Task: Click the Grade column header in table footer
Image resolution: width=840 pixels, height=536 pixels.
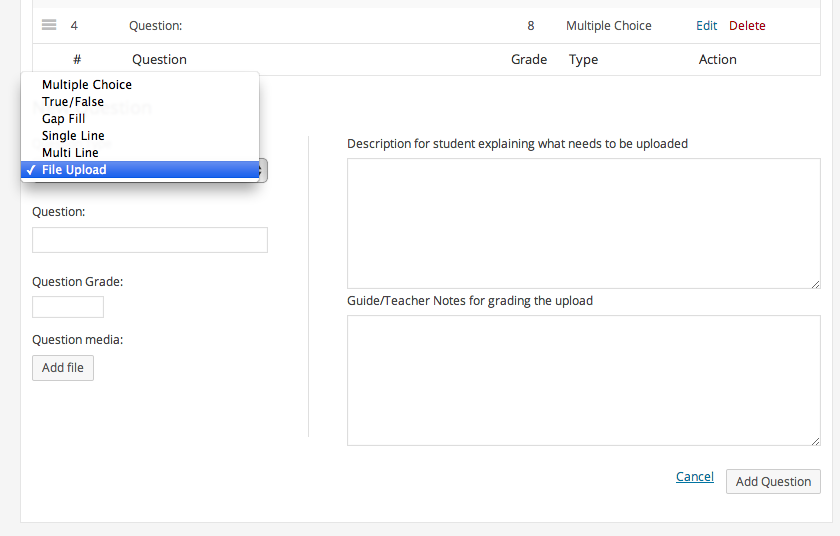Action: (529, 60)
